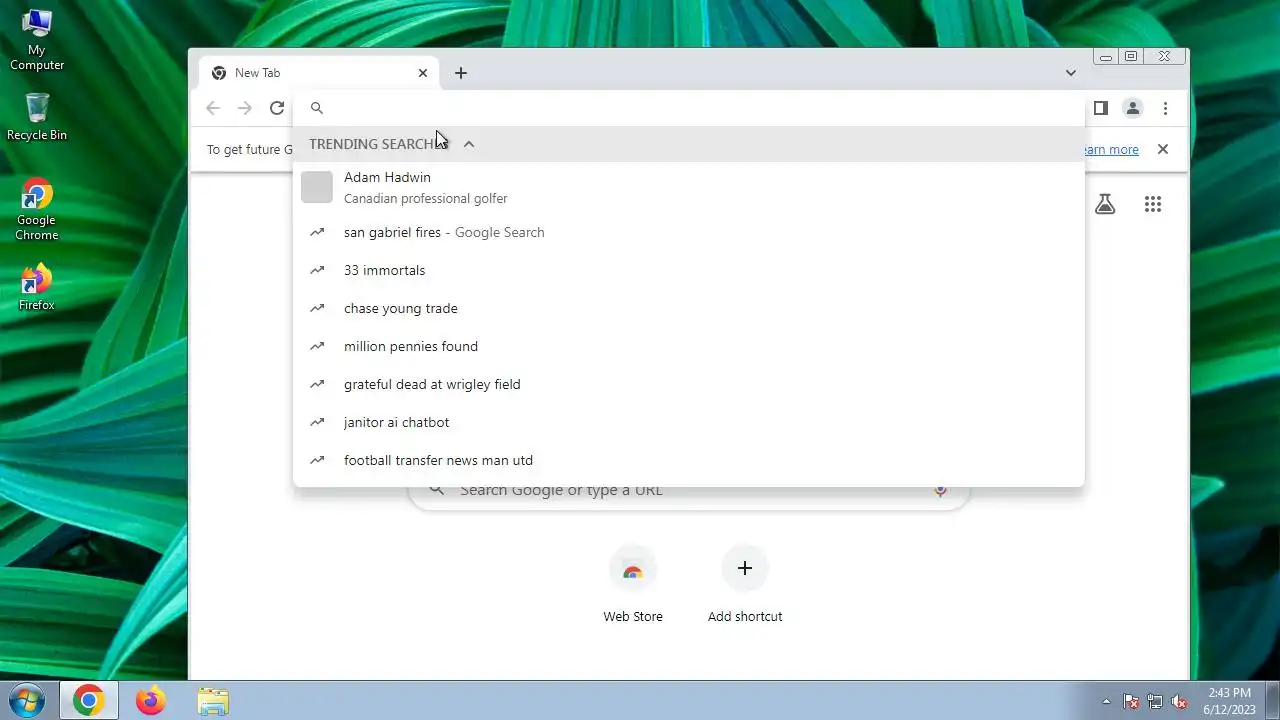Click Adam Hadwin thumbnail placeholder
The height and width of the screenshot is (720, 1280).
click(x=317, y=187)
